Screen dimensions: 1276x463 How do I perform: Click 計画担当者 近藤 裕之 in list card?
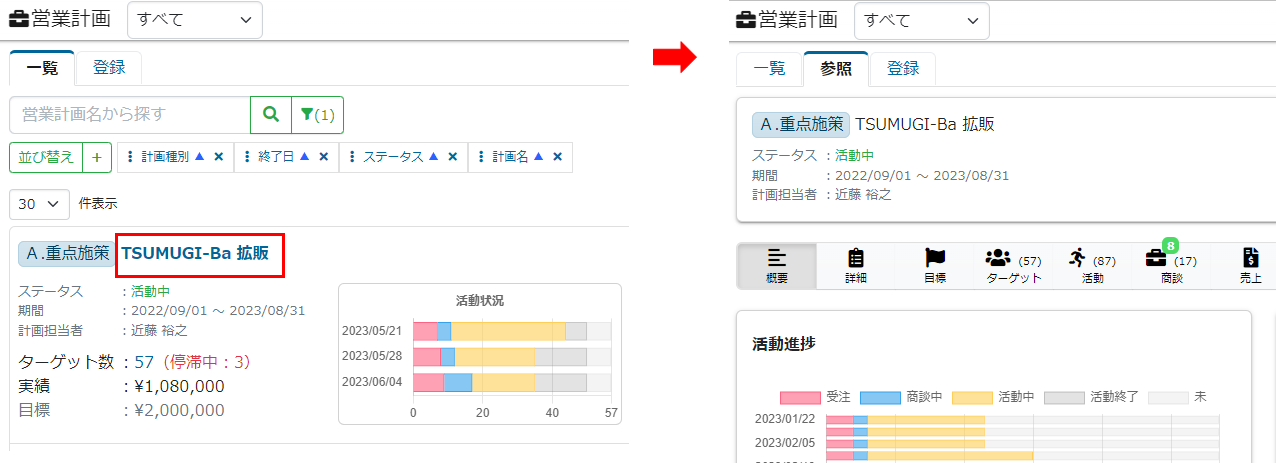pos(160,329)
